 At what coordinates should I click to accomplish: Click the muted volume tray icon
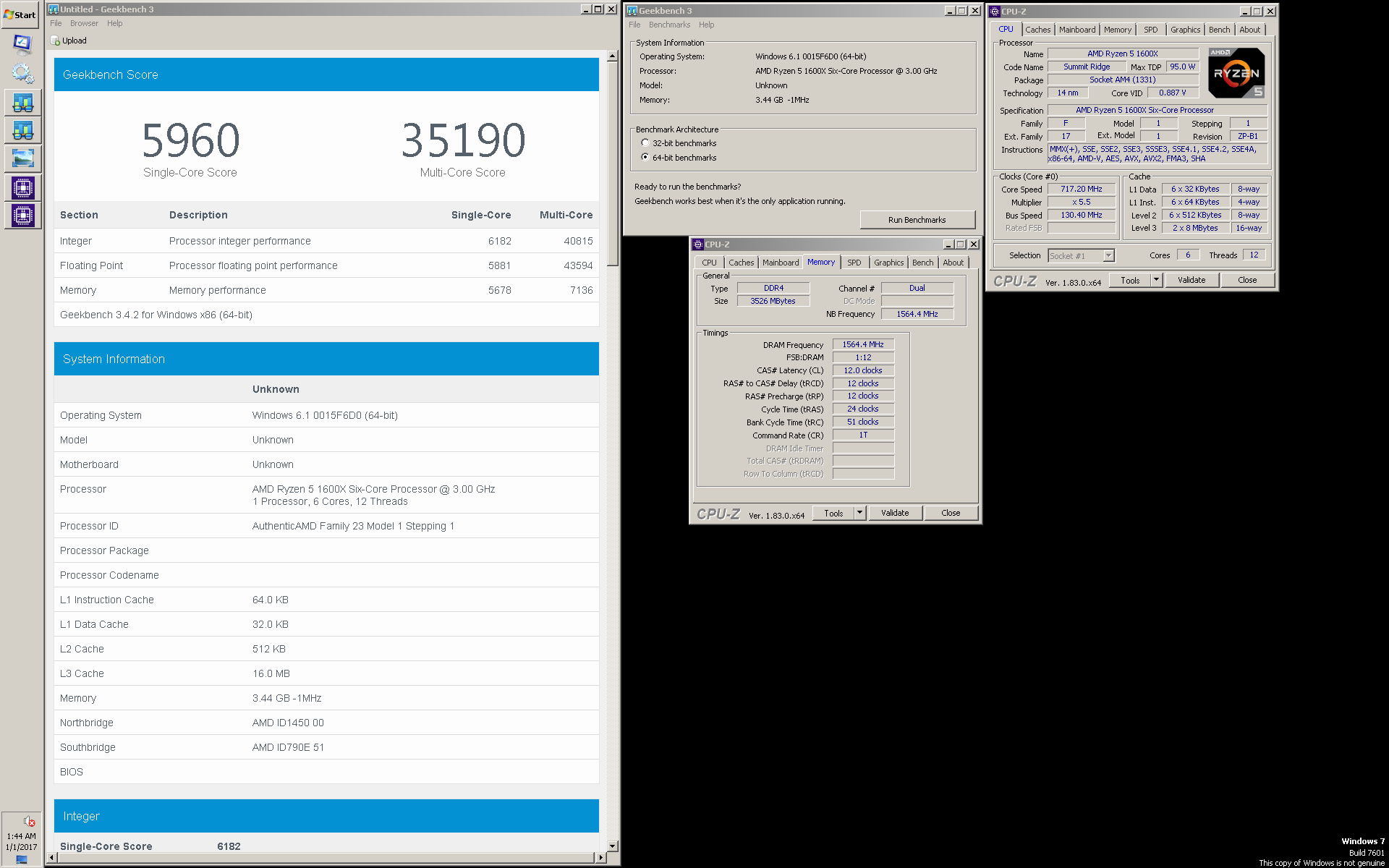pos(29,821)
